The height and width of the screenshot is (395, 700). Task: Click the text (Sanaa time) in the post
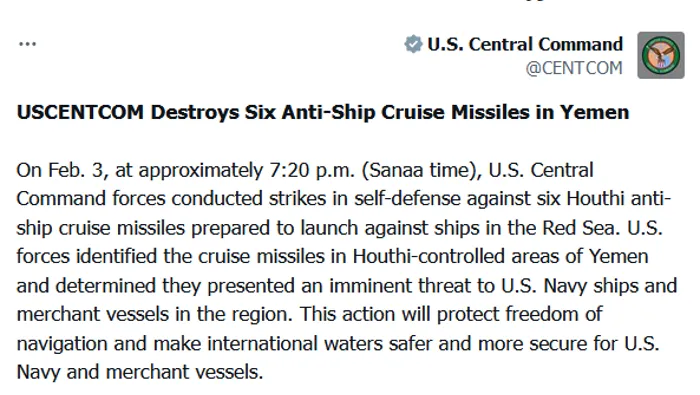[421, 170]
